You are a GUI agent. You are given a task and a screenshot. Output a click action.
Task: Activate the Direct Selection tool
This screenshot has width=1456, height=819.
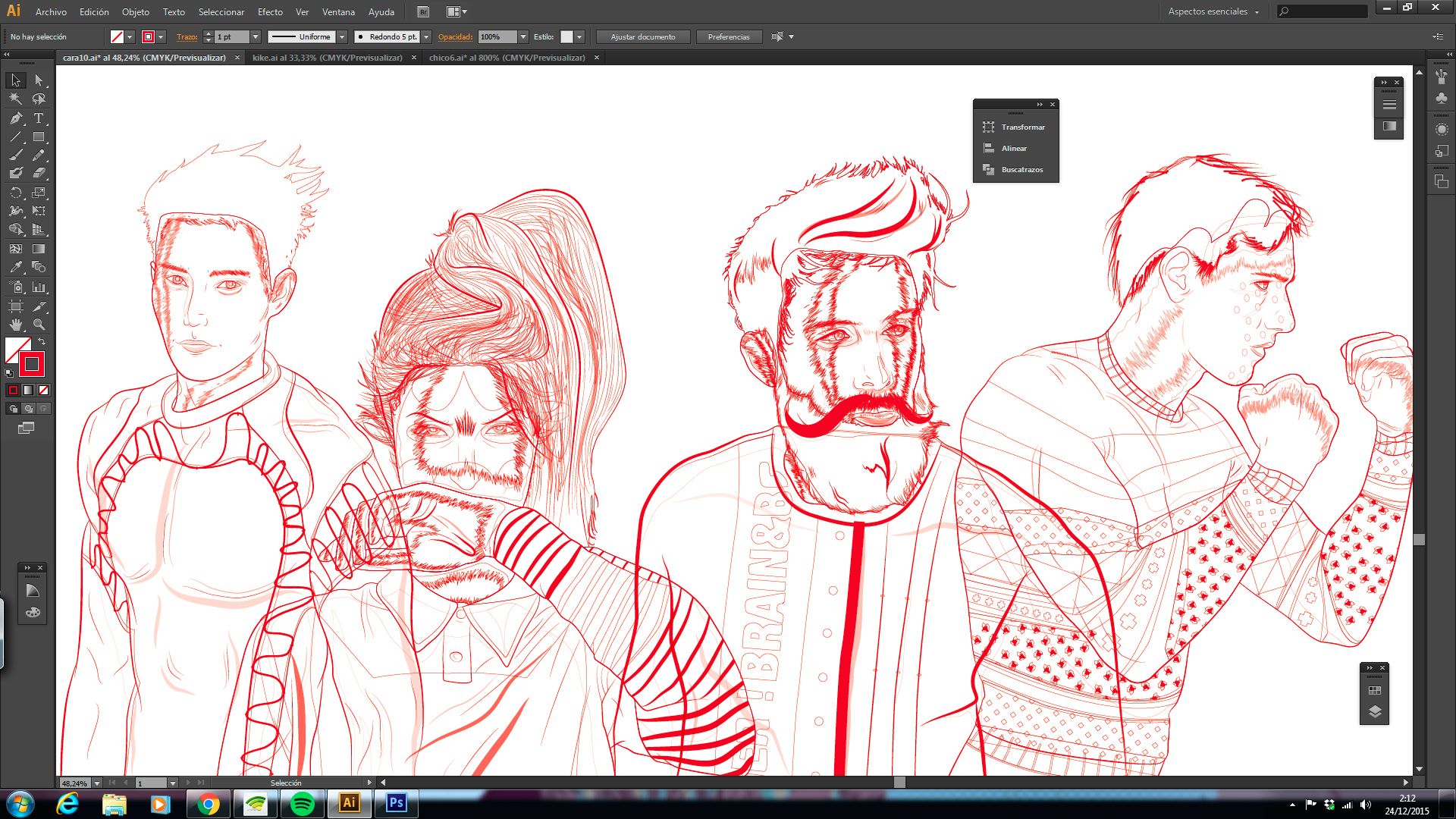[39, 80]
